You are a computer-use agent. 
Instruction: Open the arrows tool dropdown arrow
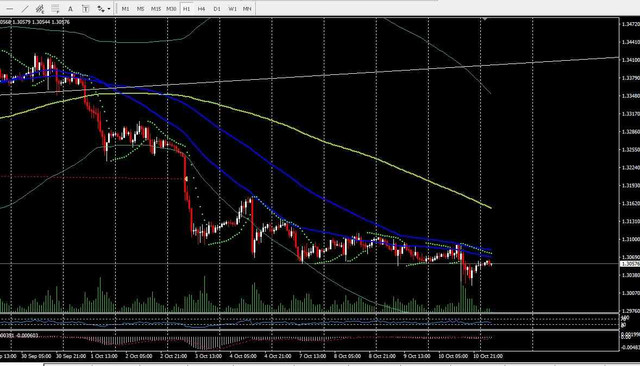[109, 9]
